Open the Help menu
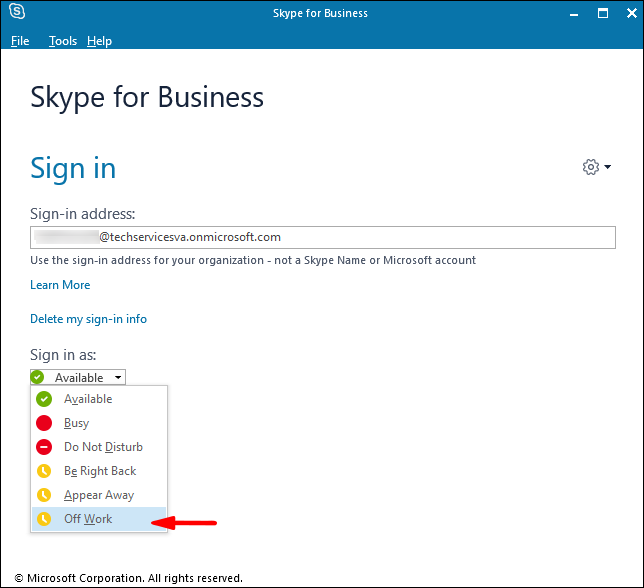Image resolution: width=644 pixels, height=588 pixels. pyautogui.click(x=99, y=41)
